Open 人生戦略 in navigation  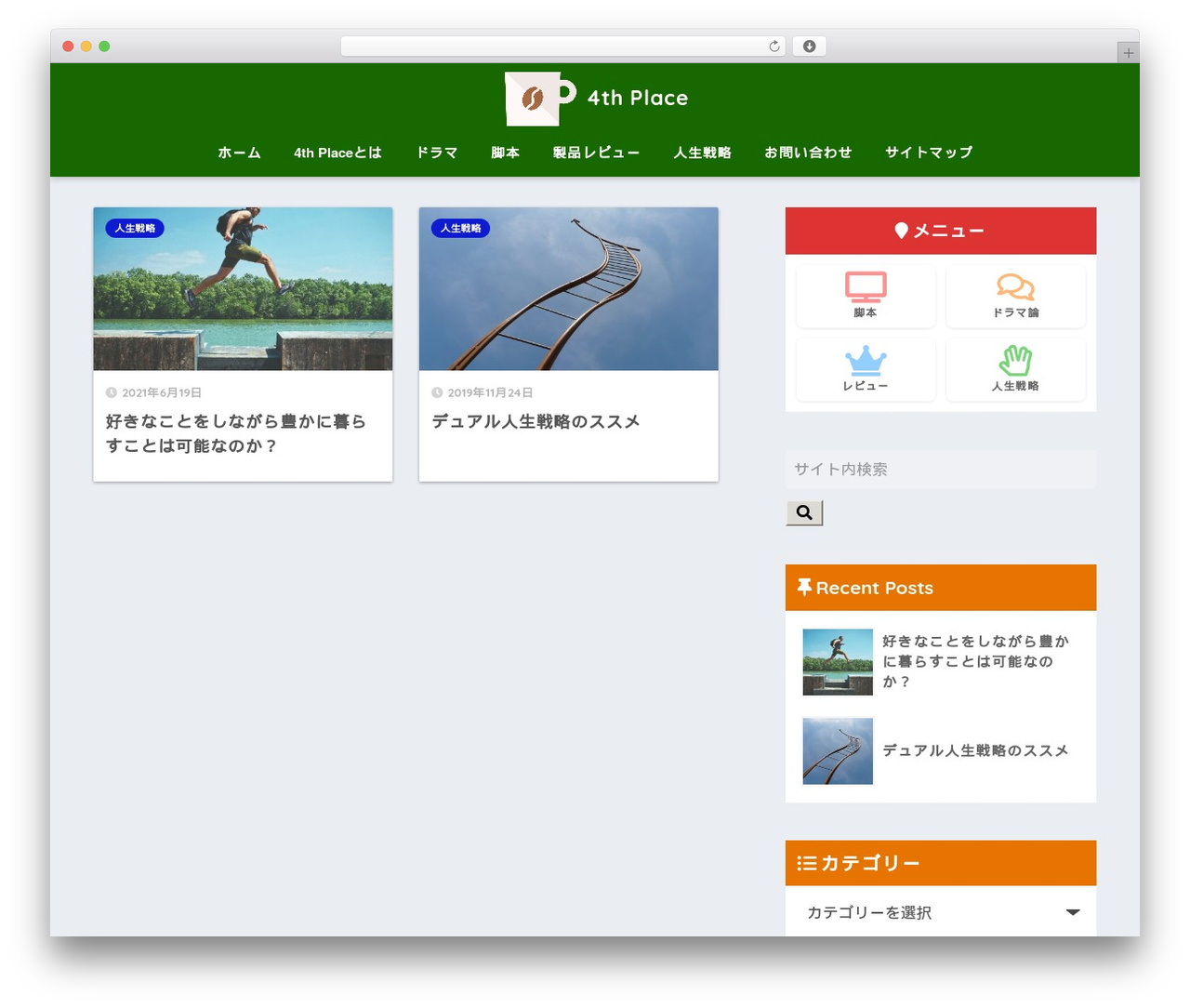coord(702,153)
